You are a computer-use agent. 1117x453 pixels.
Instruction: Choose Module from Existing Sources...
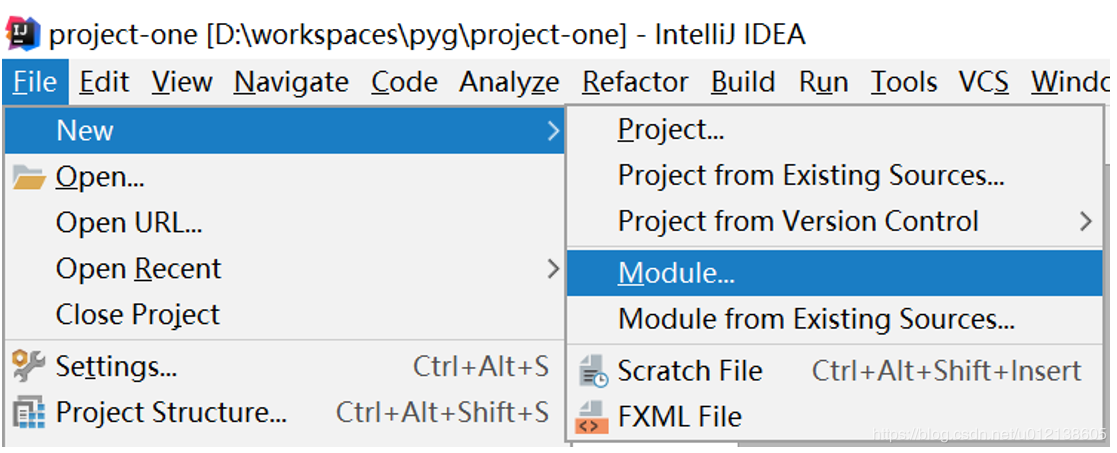[x=816, y=320]
